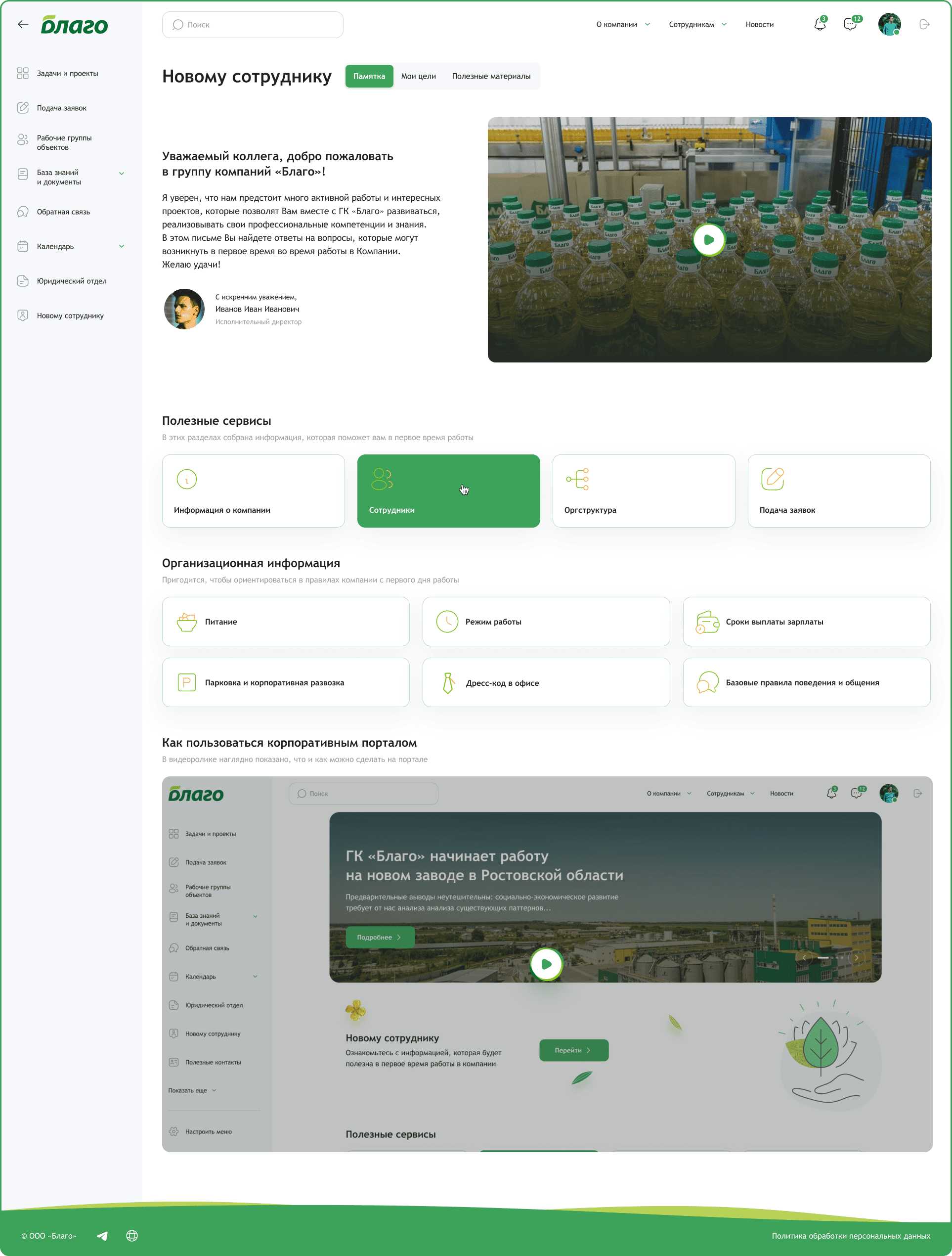Viewport: 952px width, 1256px height.
Task: Open the Информация о компании service card
Action: tap(253, 491)
